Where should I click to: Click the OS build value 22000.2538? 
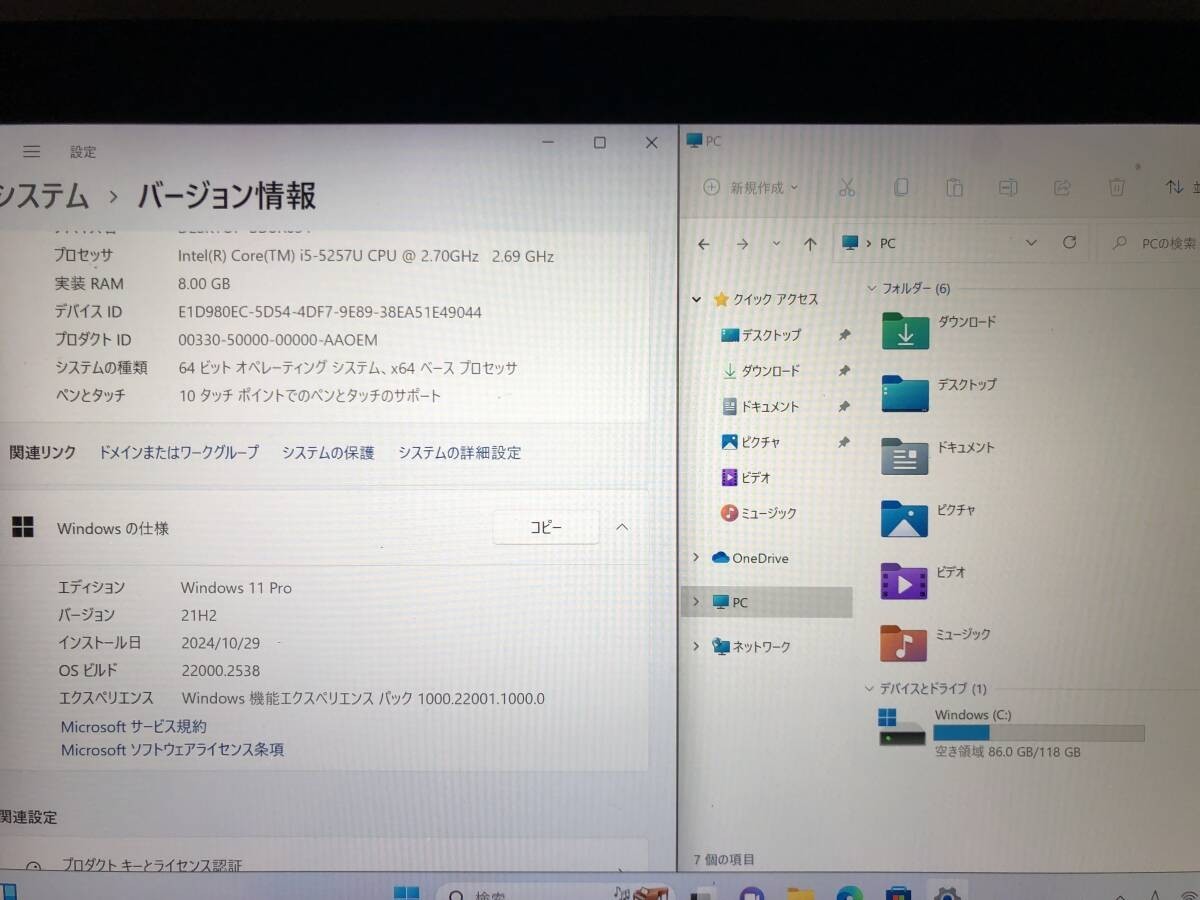pos(220,670)
